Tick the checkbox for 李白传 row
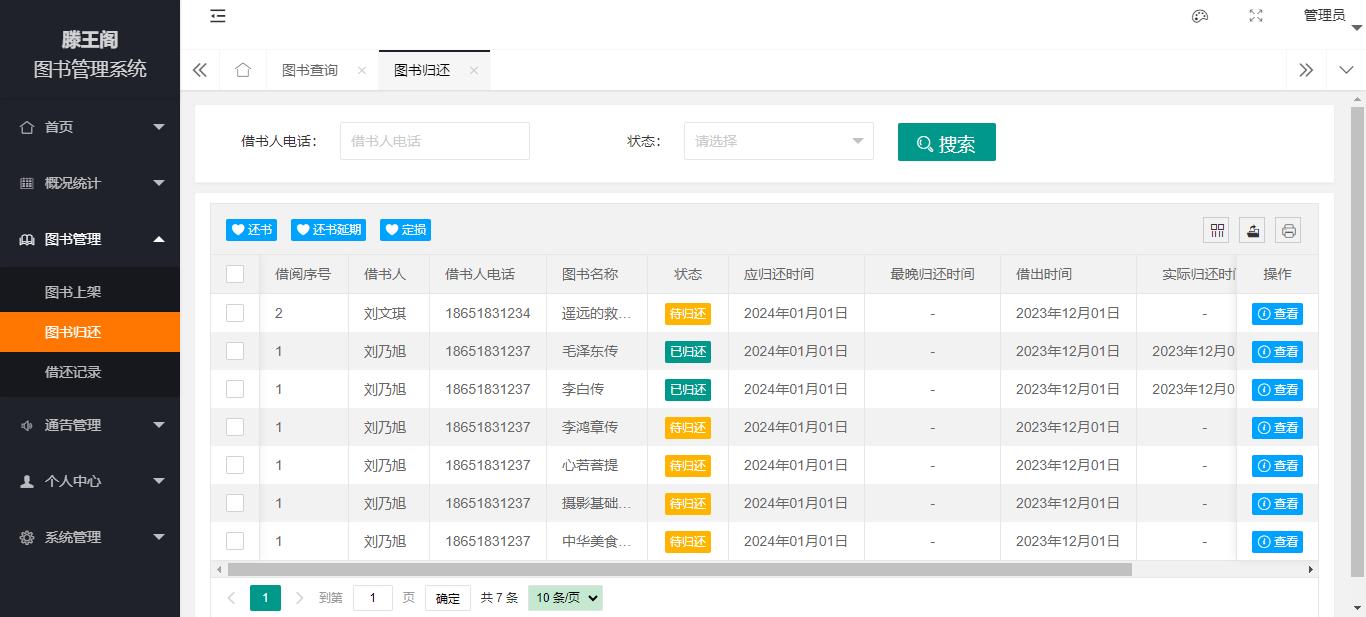Screen dimensions: 1366x617 coord(235,389)
